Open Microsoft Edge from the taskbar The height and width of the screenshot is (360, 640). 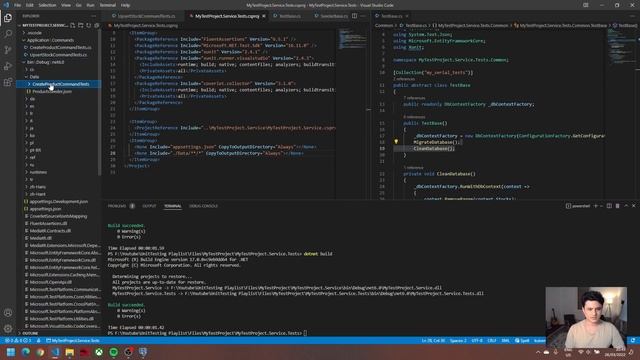coord(26,352)
